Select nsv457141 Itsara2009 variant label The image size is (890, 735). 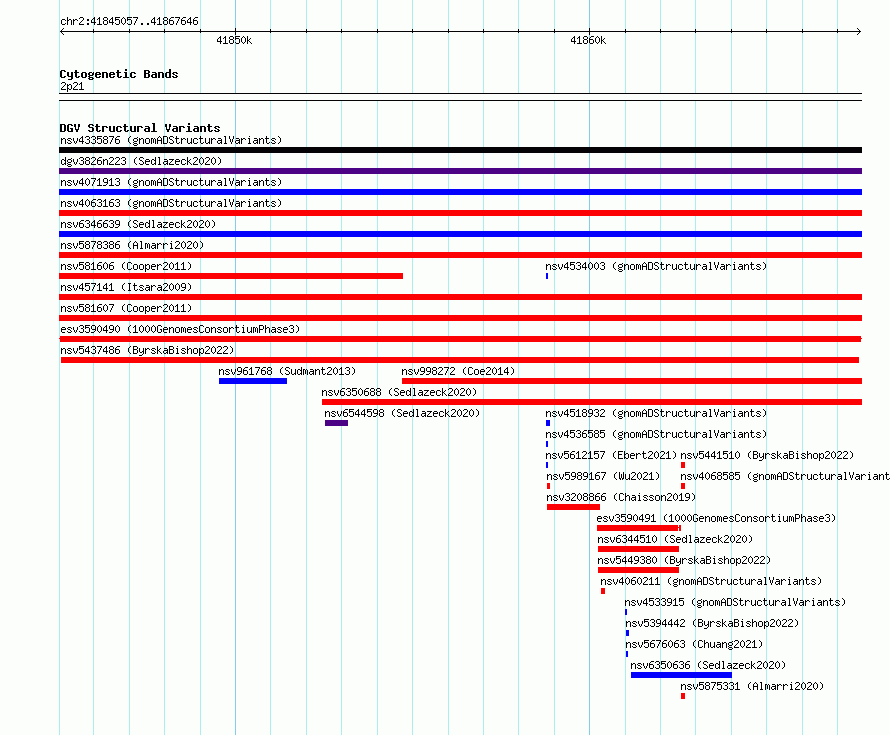point(126,287)
